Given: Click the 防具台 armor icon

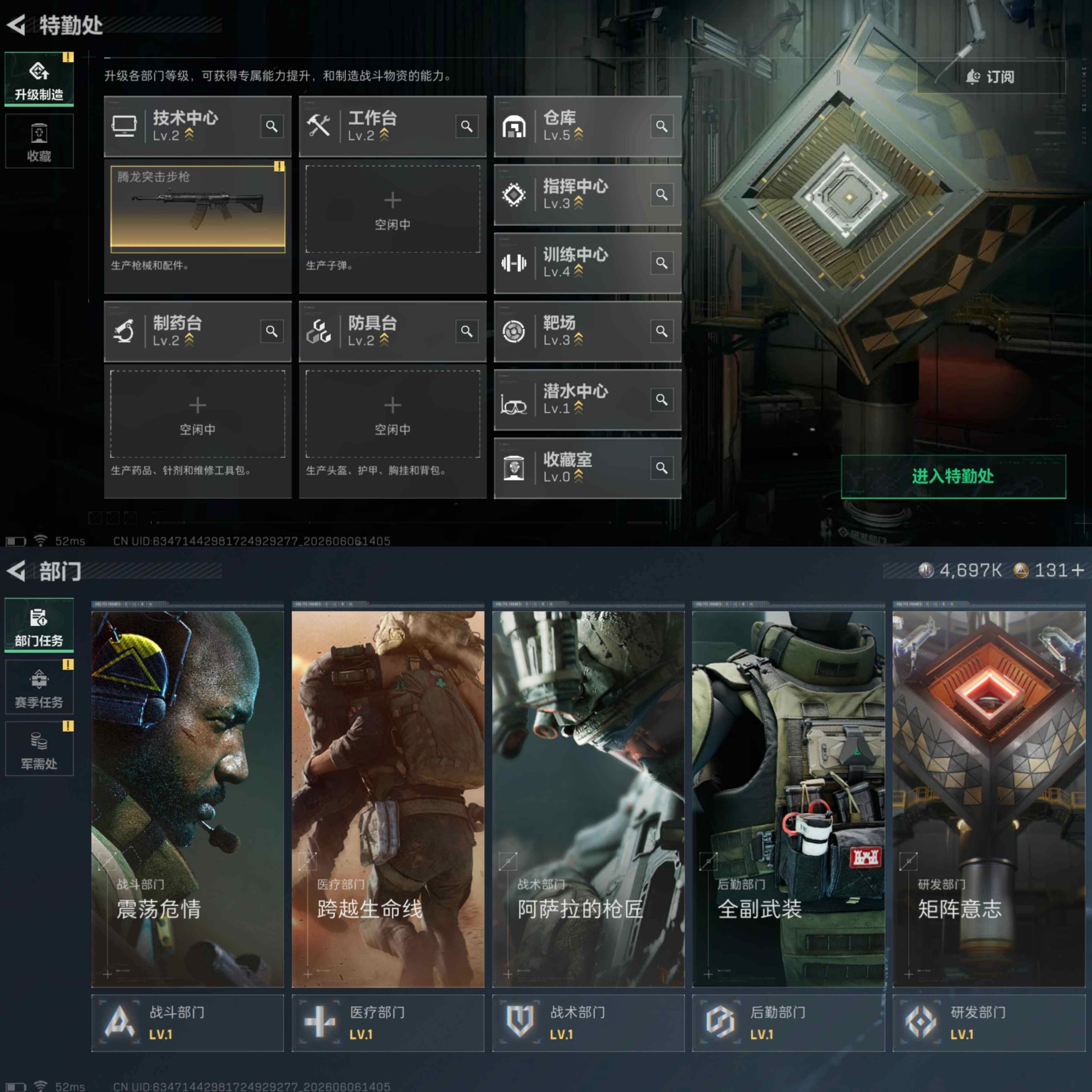Looking at the screenshot, I should (x=319, y=331).
